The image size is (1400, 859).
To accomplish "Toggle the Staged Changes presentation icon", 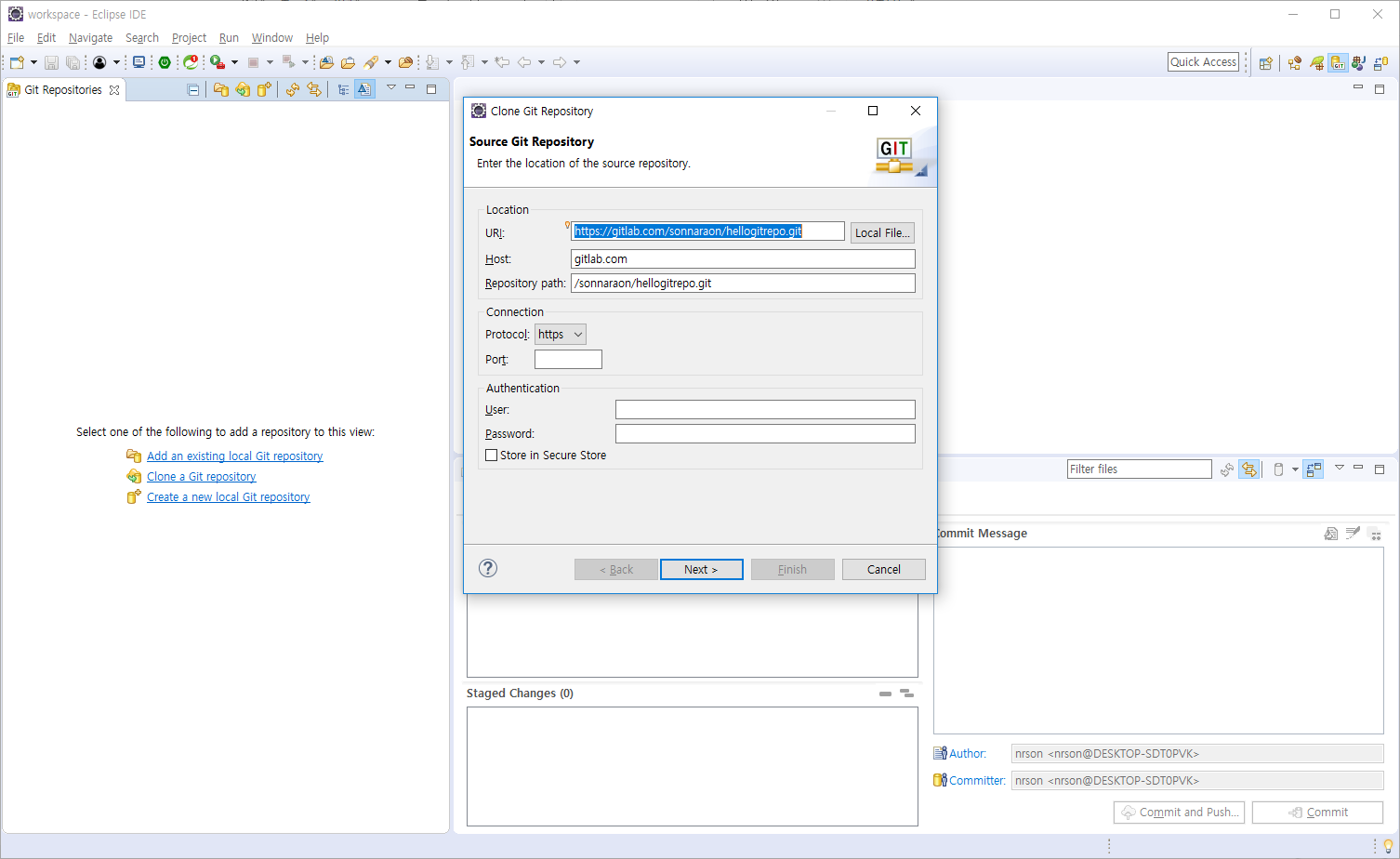I will pos(907,694).
